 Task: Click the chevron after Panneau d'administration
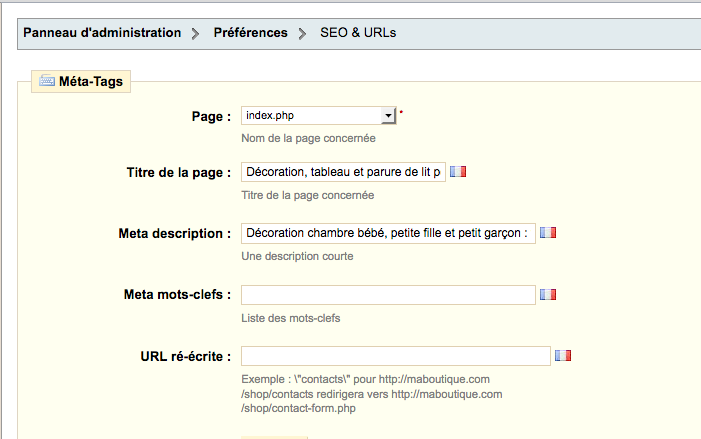point(195,34)
